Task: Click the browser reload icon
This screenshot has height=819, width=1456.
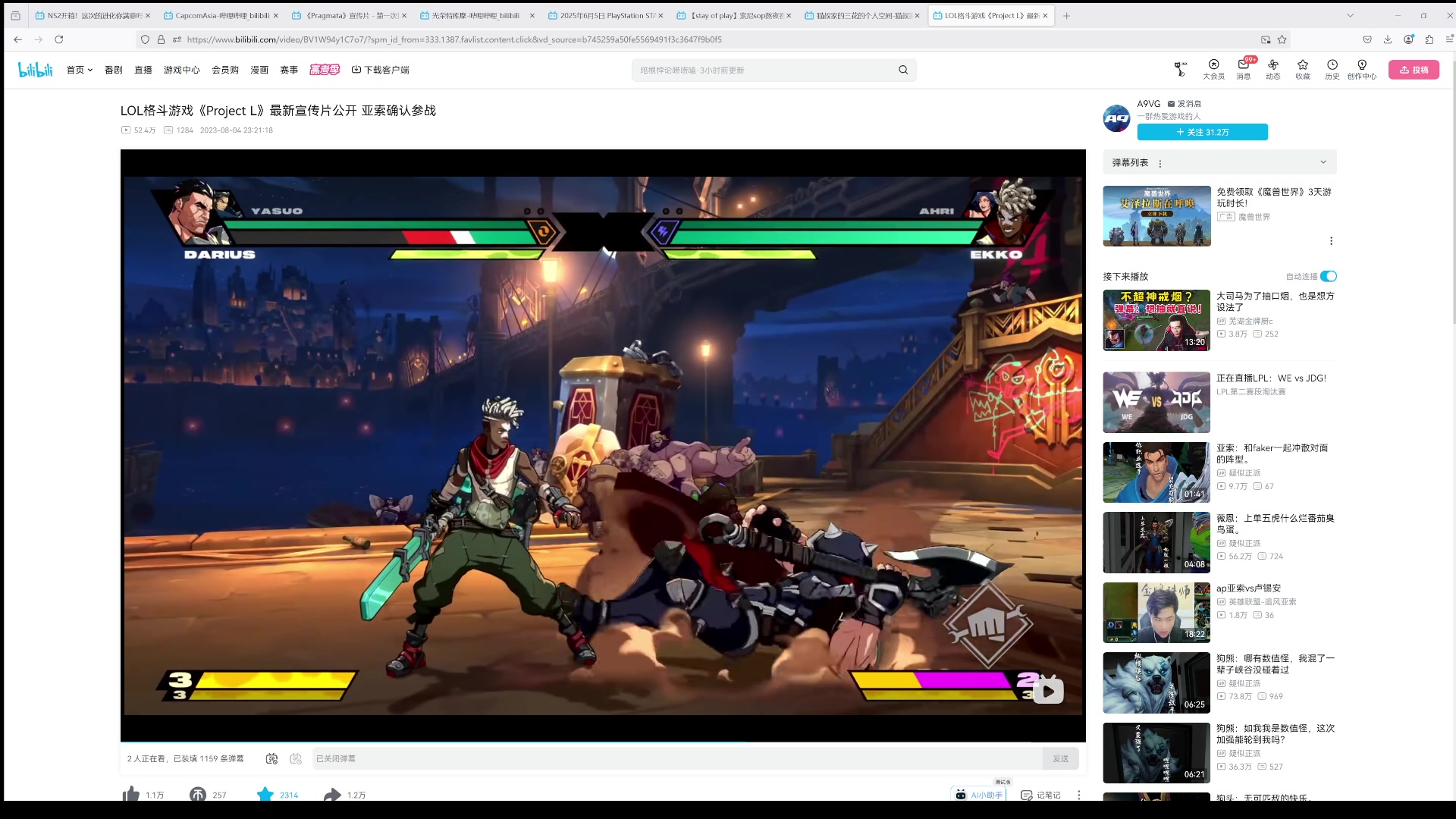Action: [59, 39]
